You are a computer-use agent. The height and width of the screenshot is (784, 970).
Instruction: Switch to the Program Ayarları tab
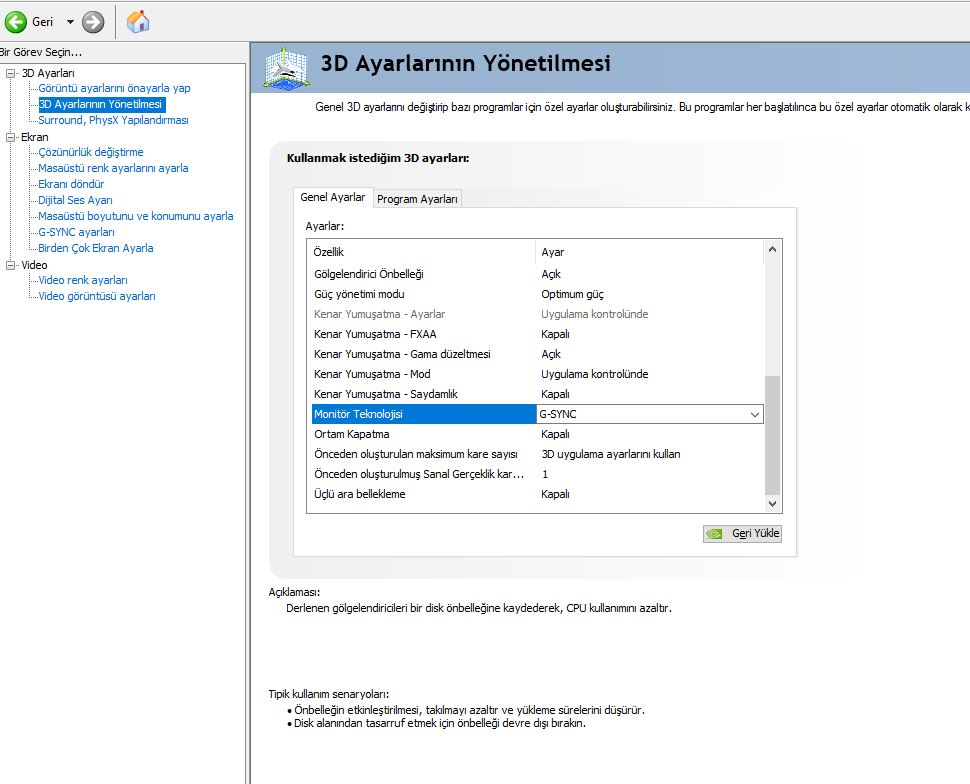tap(417, 199)
